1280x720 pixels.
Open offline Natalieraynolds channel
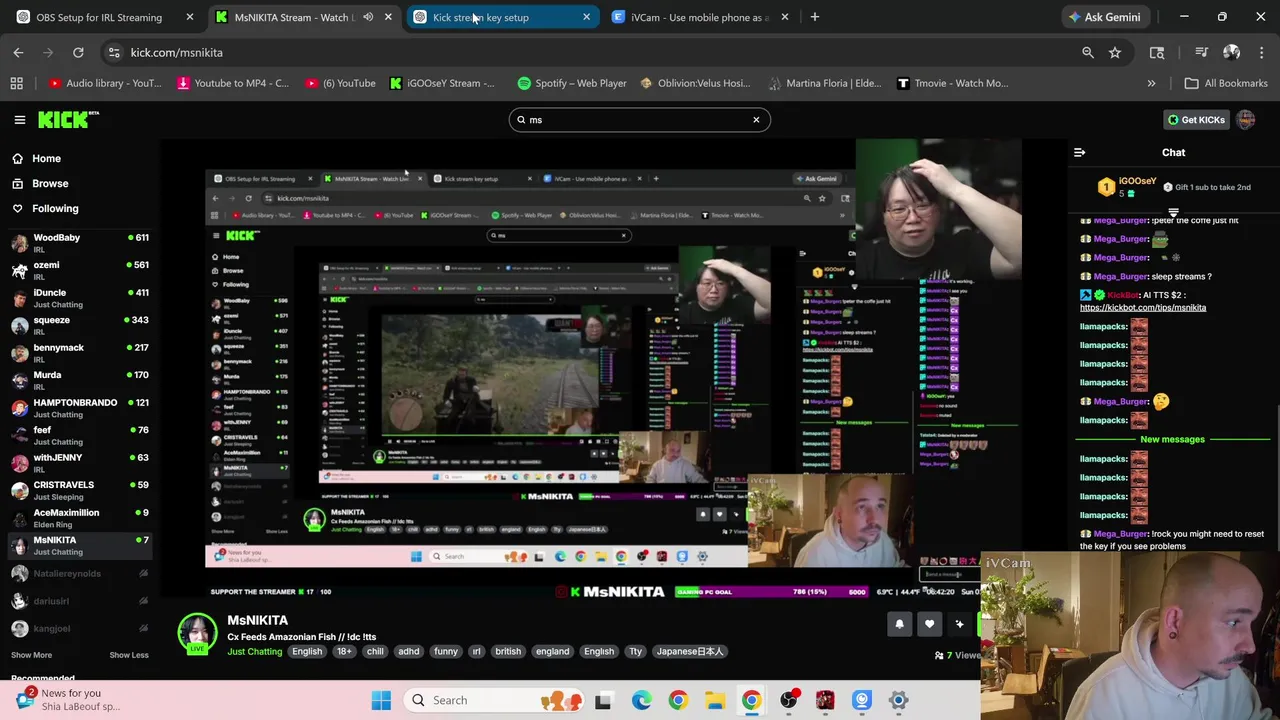pos(80,573)
